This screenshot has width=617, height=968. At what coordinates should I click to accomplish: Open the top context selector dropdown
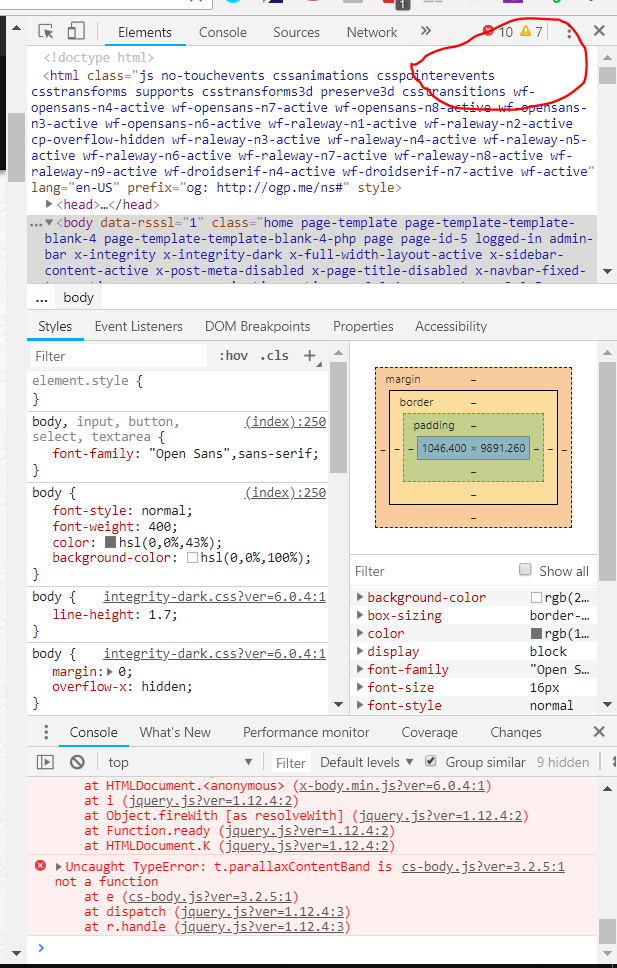(180, 762)
